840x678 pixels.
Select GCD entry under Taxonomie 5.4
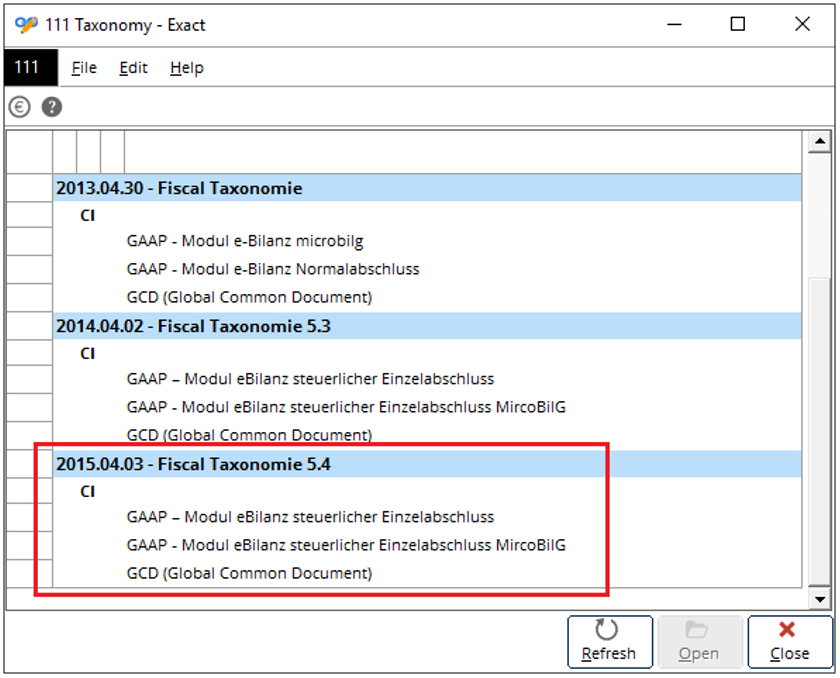coord(249,573)
